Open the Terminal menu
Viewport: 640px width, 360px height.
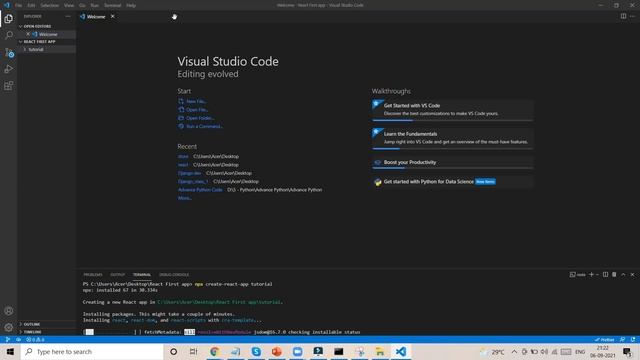tap(112, 5)
